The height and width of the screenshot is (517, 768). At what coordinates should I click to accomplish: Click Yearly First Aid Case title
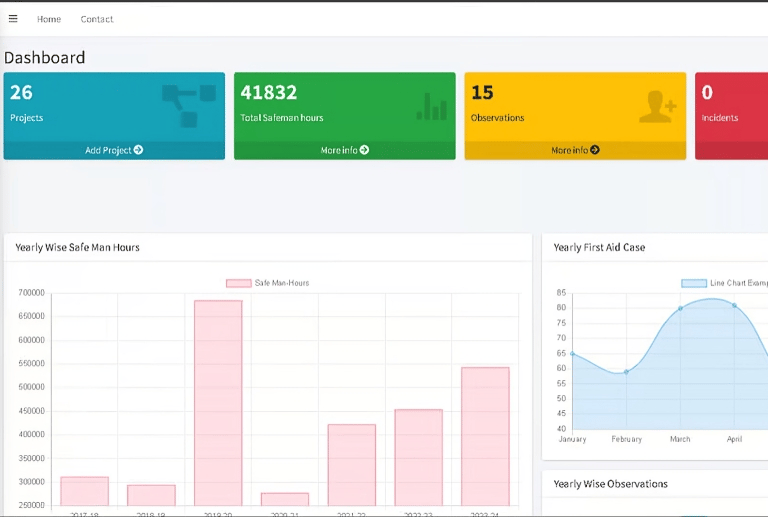click(599, 247)
